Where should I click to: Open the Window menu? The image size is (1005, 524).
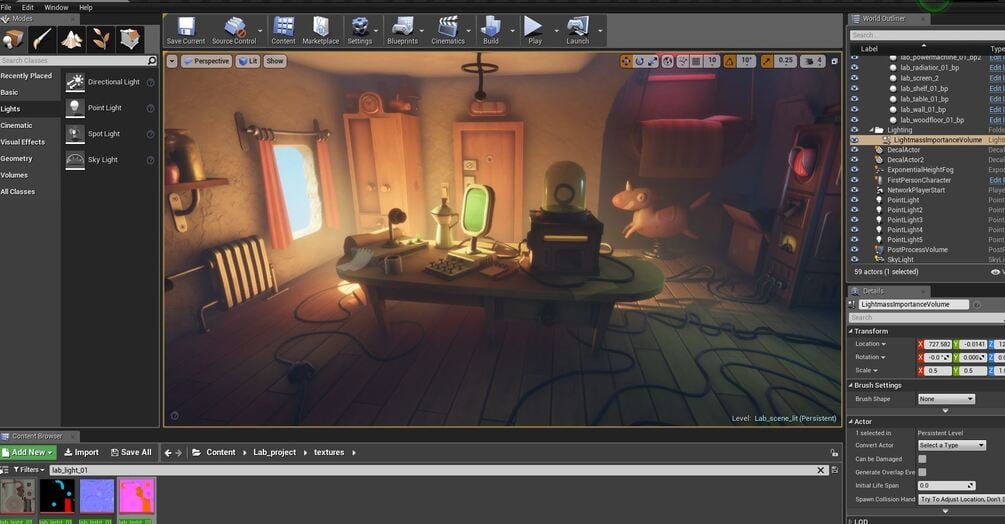tap(56, 8)
